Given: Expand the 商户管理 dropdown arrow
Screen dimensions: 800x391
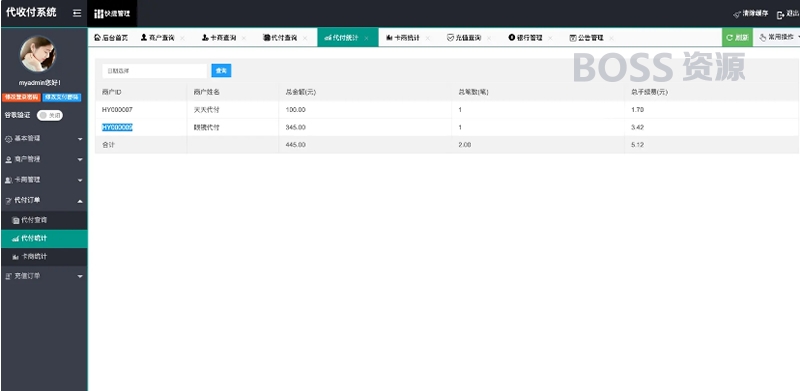Looking at the screenshot, I should tap(80, 160).
